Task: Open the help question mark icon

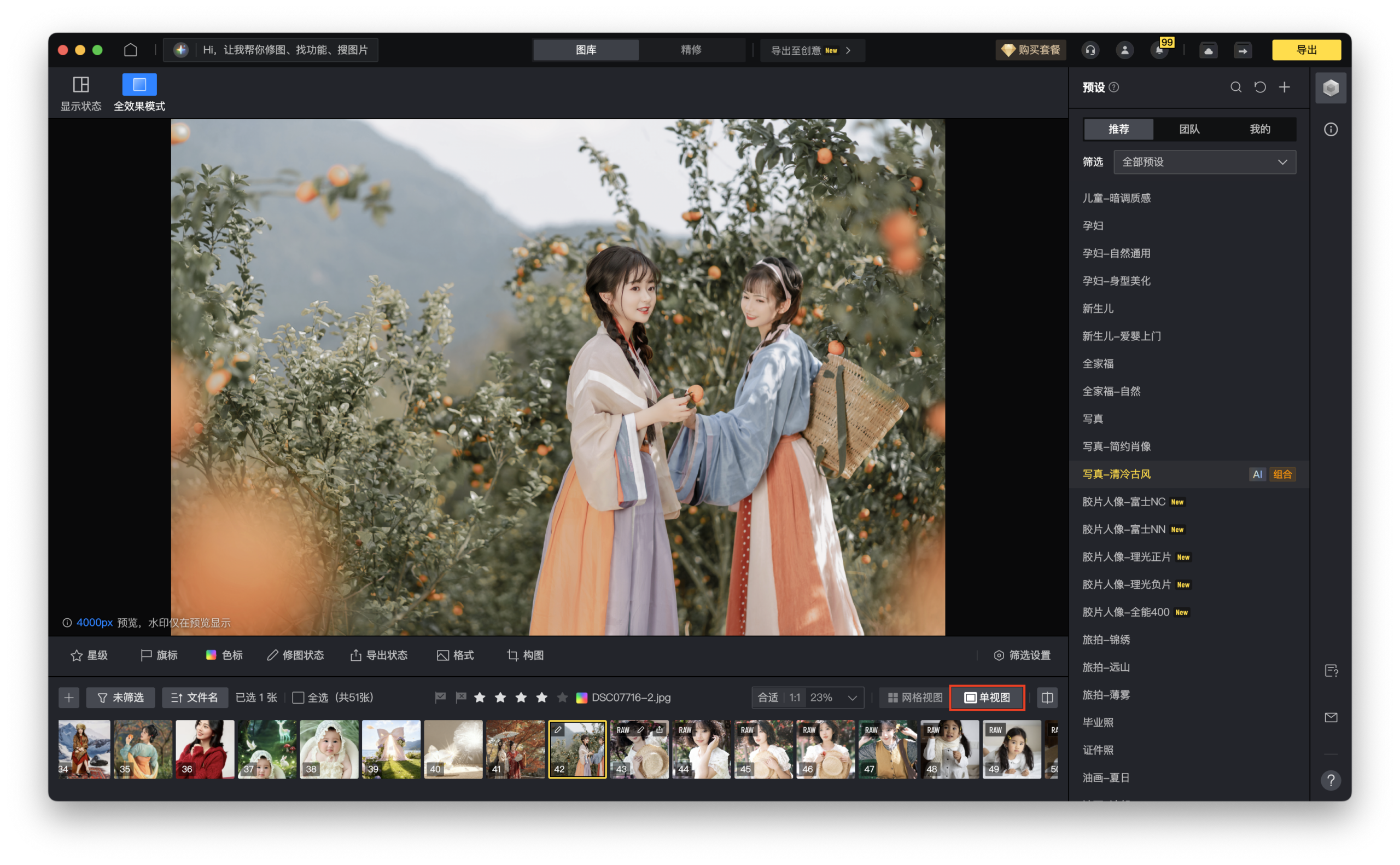Action: click(1331, 780)
